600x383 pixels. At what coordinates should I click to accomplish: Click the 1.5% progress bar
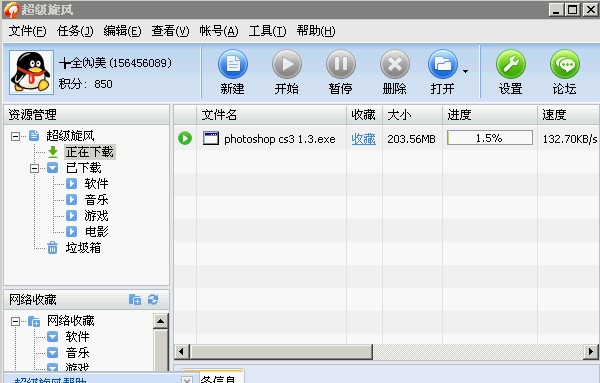click(x=490, y=138)
